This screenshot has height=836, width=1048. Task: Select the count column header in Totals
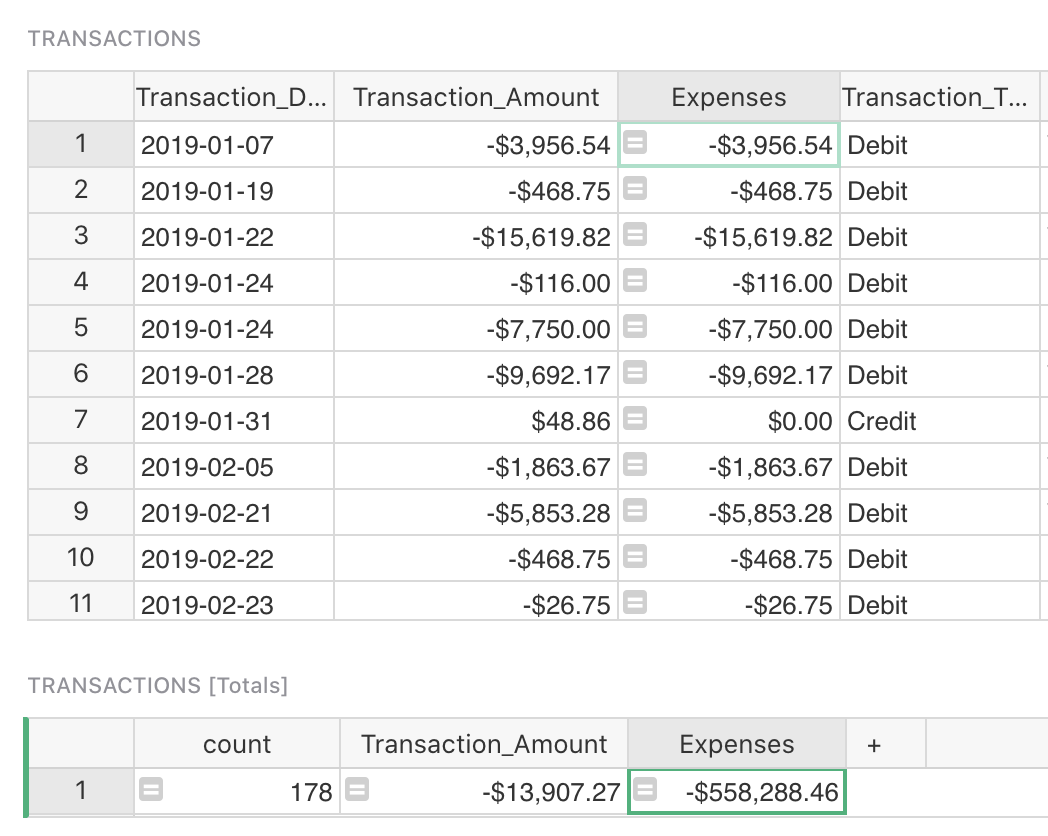pyautogui.click(x=237, y=745)
